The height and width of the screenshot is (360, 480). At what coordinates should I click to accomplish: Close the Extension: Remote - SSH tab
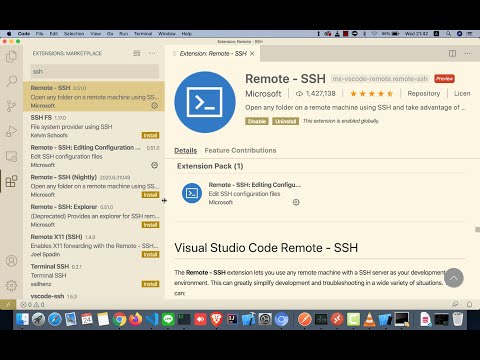[252, 53]
